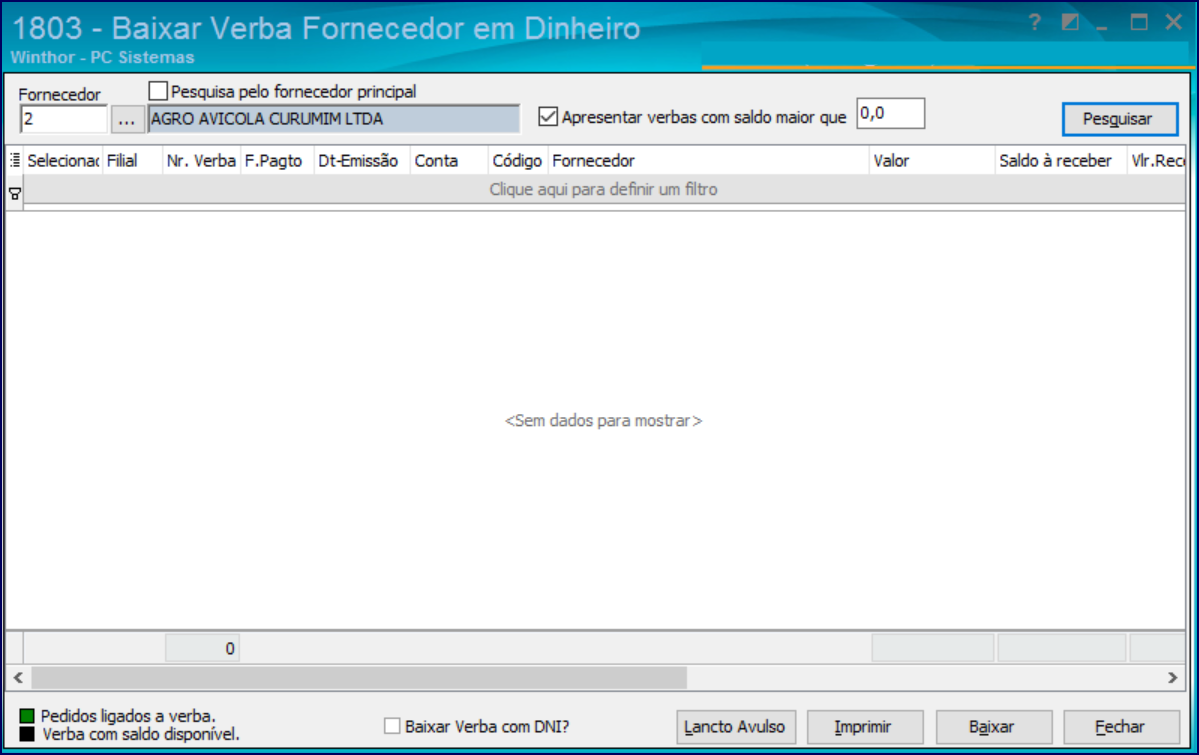The height and width of the screenshot is (755, 1199).
Task: Click the filter funnel icon in grid
Action: click(15, 194)
